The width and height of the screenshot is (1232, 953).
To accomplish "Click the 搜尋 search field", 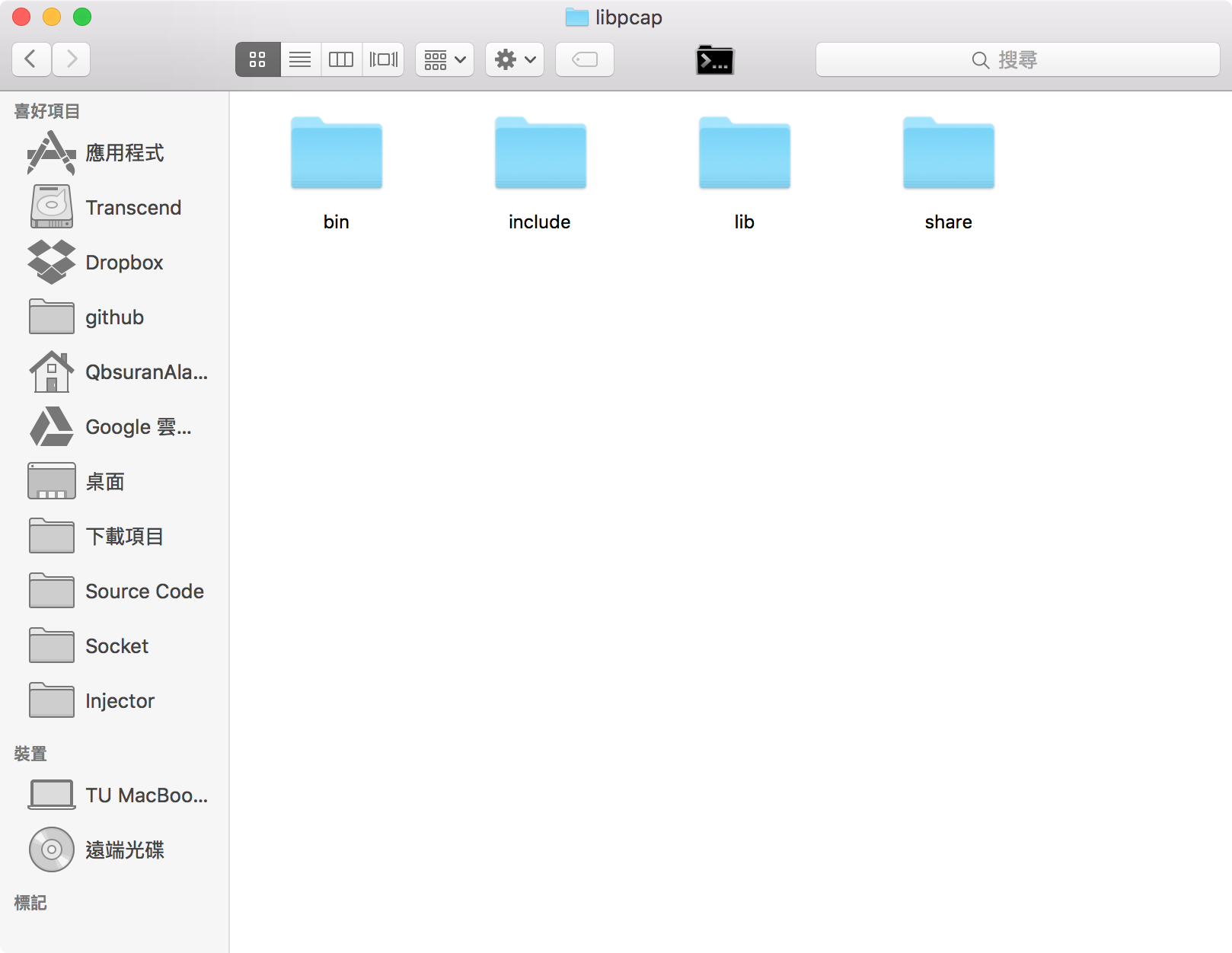I will 1017,59.
